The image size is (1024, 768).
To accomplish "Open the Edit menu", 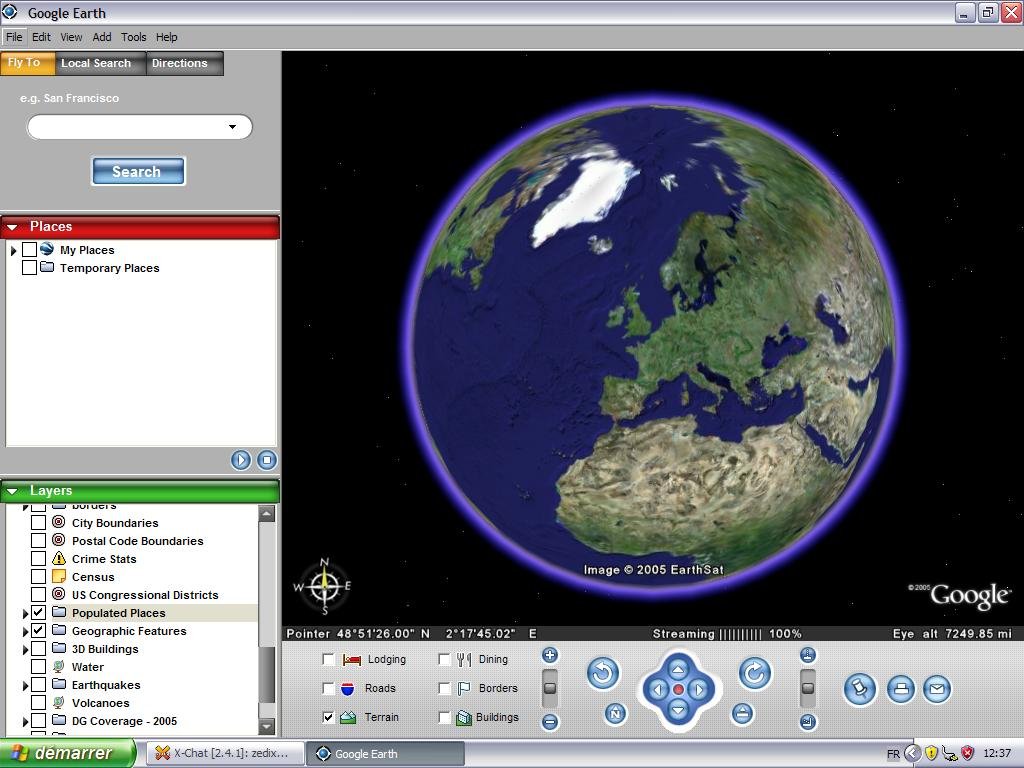I will [41, 37].
